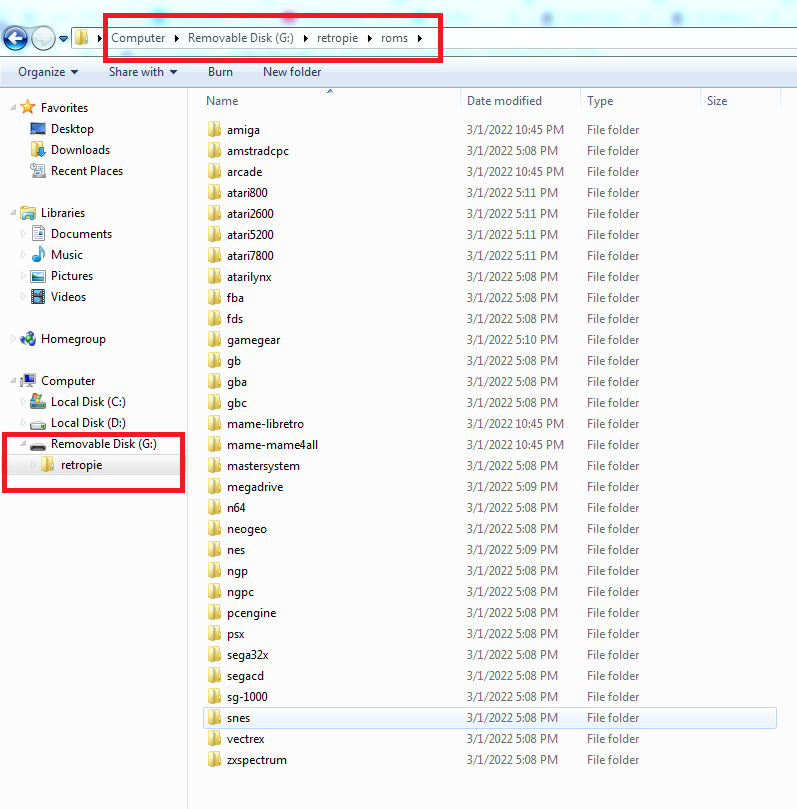This screenshot has height=809, width=797.
Task: Select the amstradcpc folder name
Action: (x=257, y=151)
